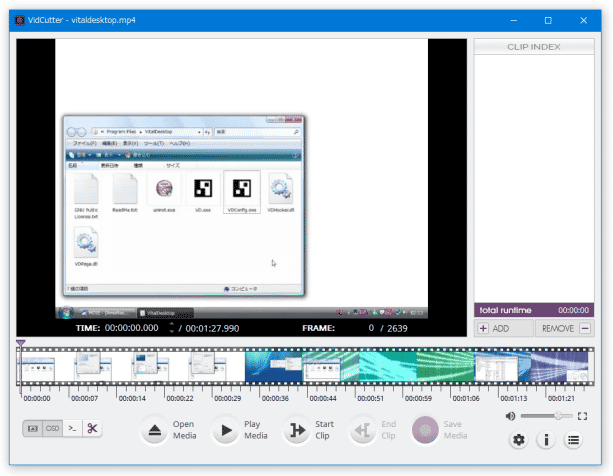Click the timeline thumbnail at 00:00:36
This screenshot has width=613, height=476.
coord(274,366)
